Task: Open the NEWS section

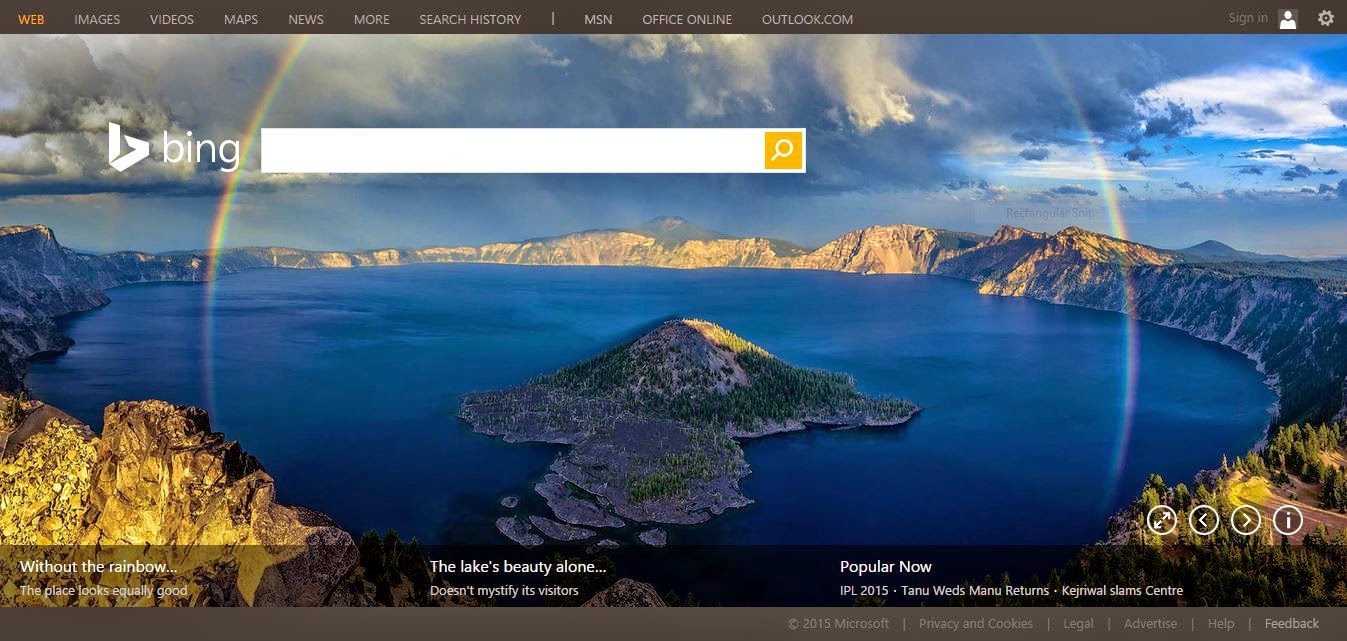Action: [305, 19]
